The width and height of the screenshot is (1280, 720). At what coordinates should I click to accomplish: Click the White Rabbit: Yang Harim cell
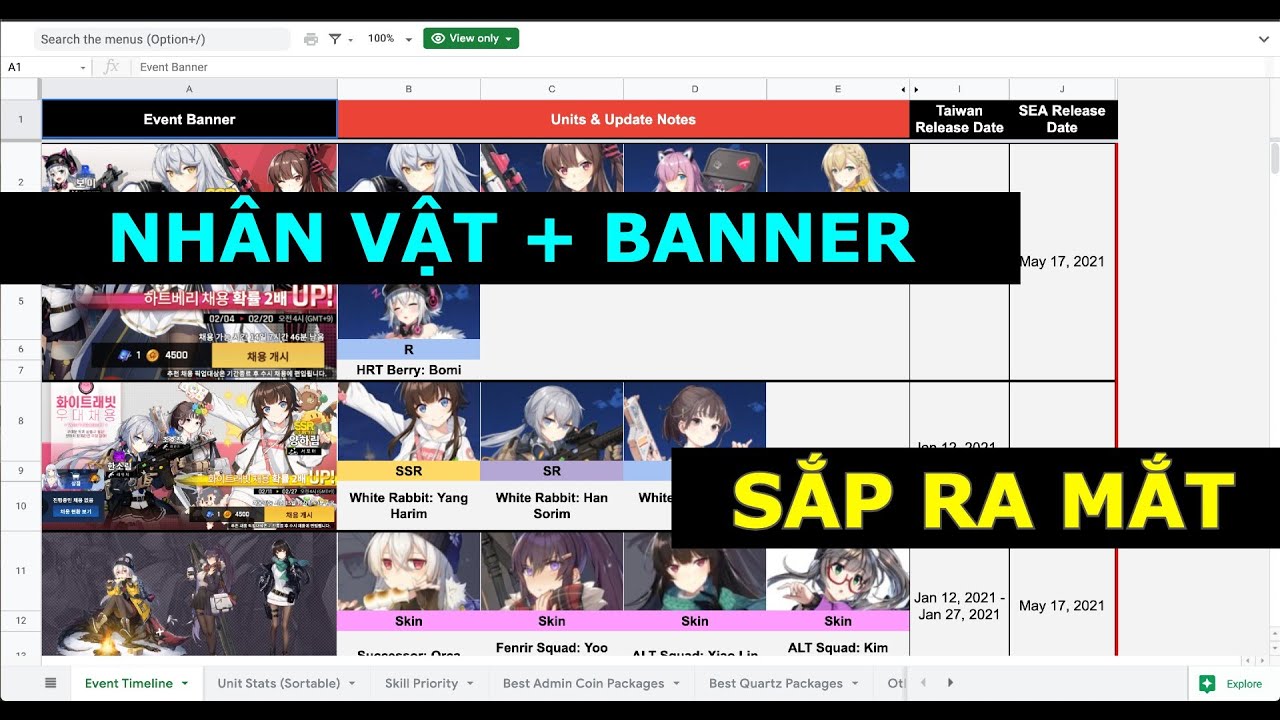(x=409, y=506)
